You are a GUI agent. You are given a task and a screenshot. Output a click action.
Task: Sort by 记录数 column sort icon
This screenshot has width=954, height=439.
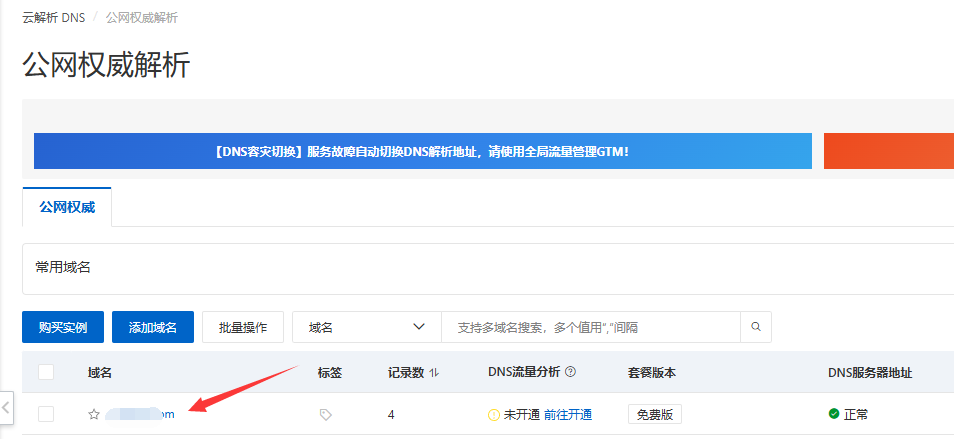click(434, 373)
